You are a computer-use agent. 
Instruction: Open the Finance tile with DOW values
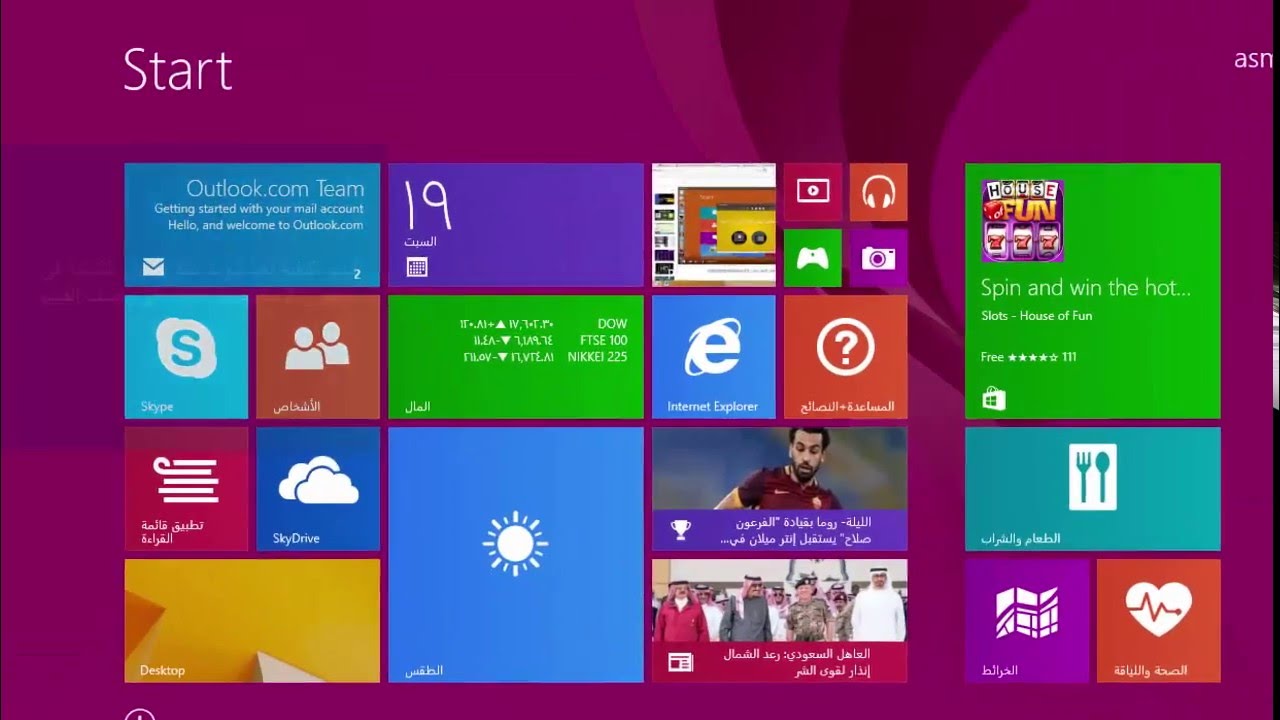[x=516, y=357]
